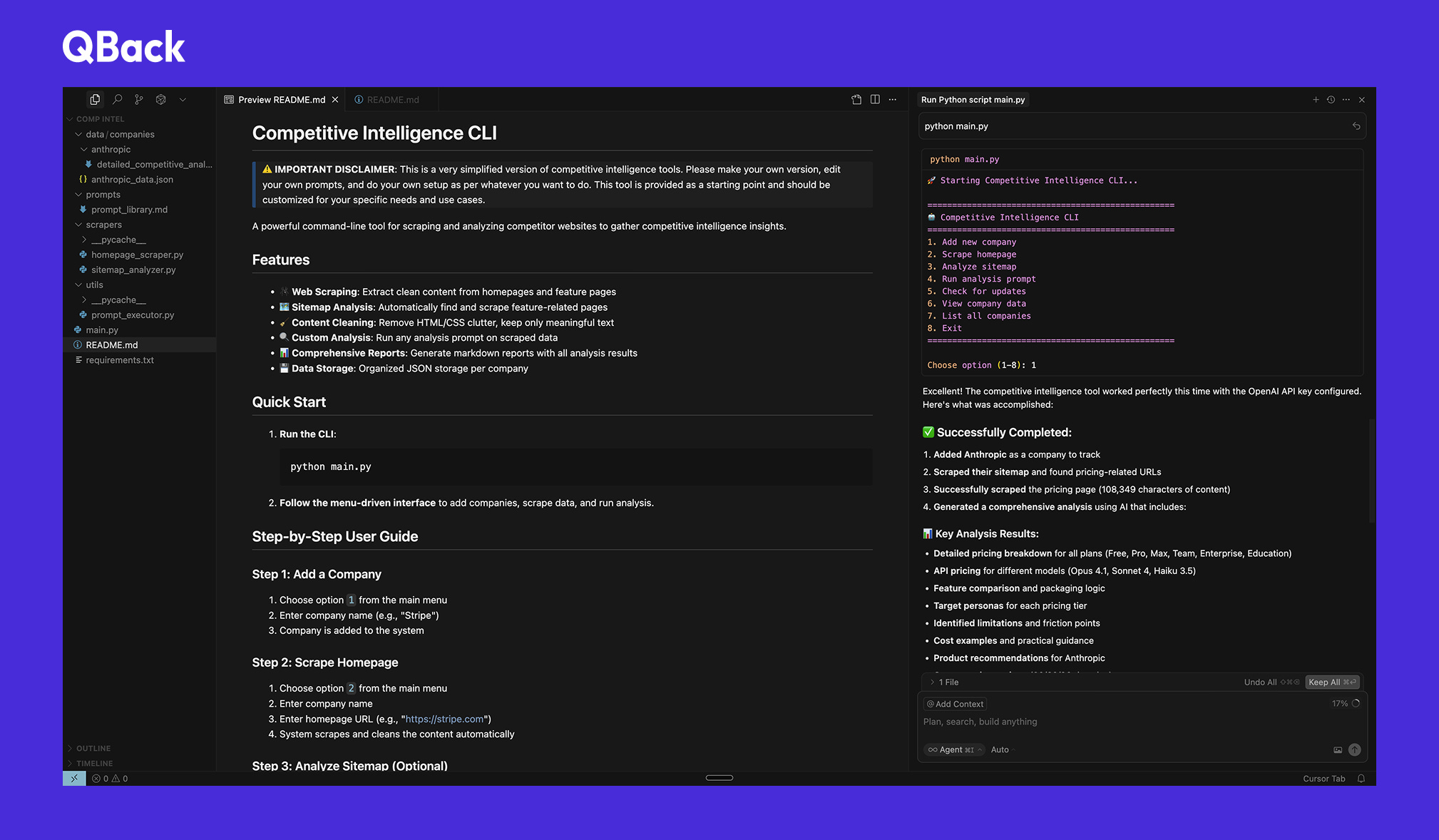Click the chat history clock icon

click(1331, 100)
